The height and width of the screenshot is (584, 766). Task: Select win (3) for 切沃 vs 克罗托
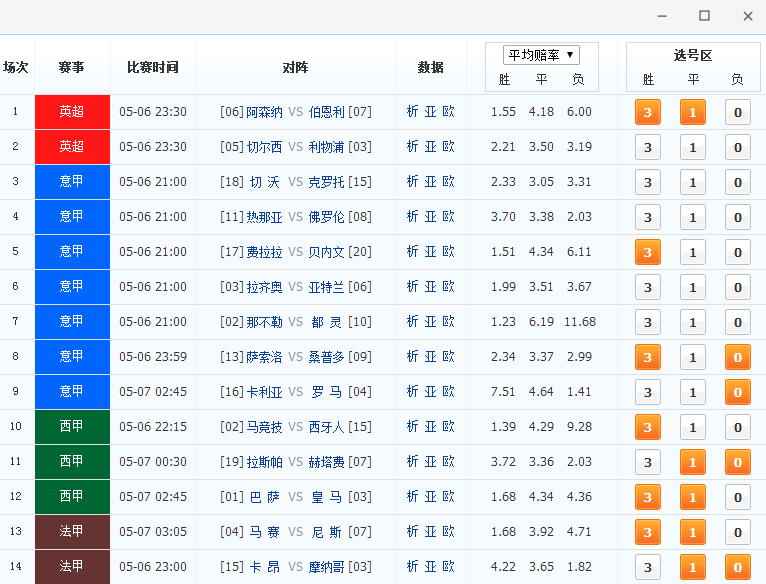coord(648,182)
